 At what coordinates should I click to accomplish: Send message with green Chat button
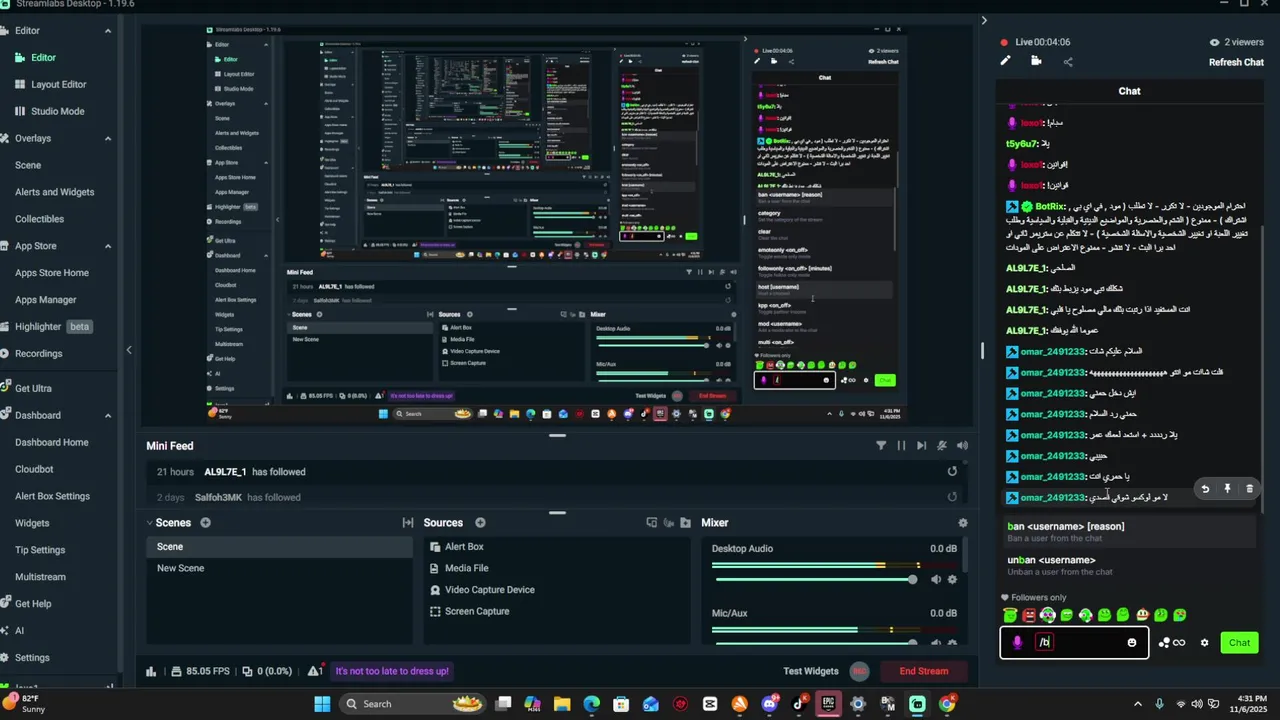(1239, 643)
